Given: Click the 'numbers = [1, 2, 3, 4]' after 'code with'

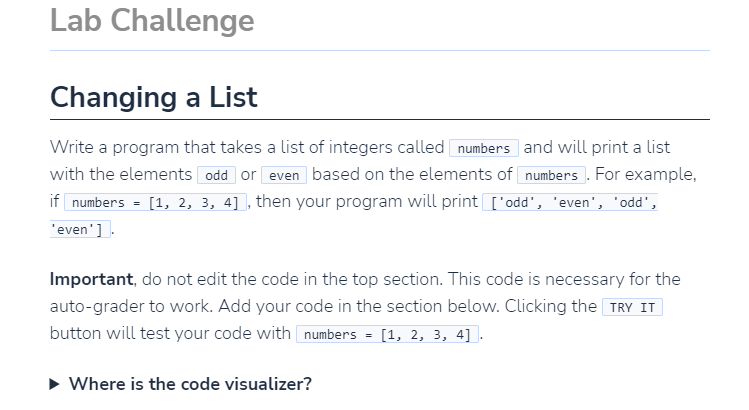Looking at the screenshot, I should 387,334.
